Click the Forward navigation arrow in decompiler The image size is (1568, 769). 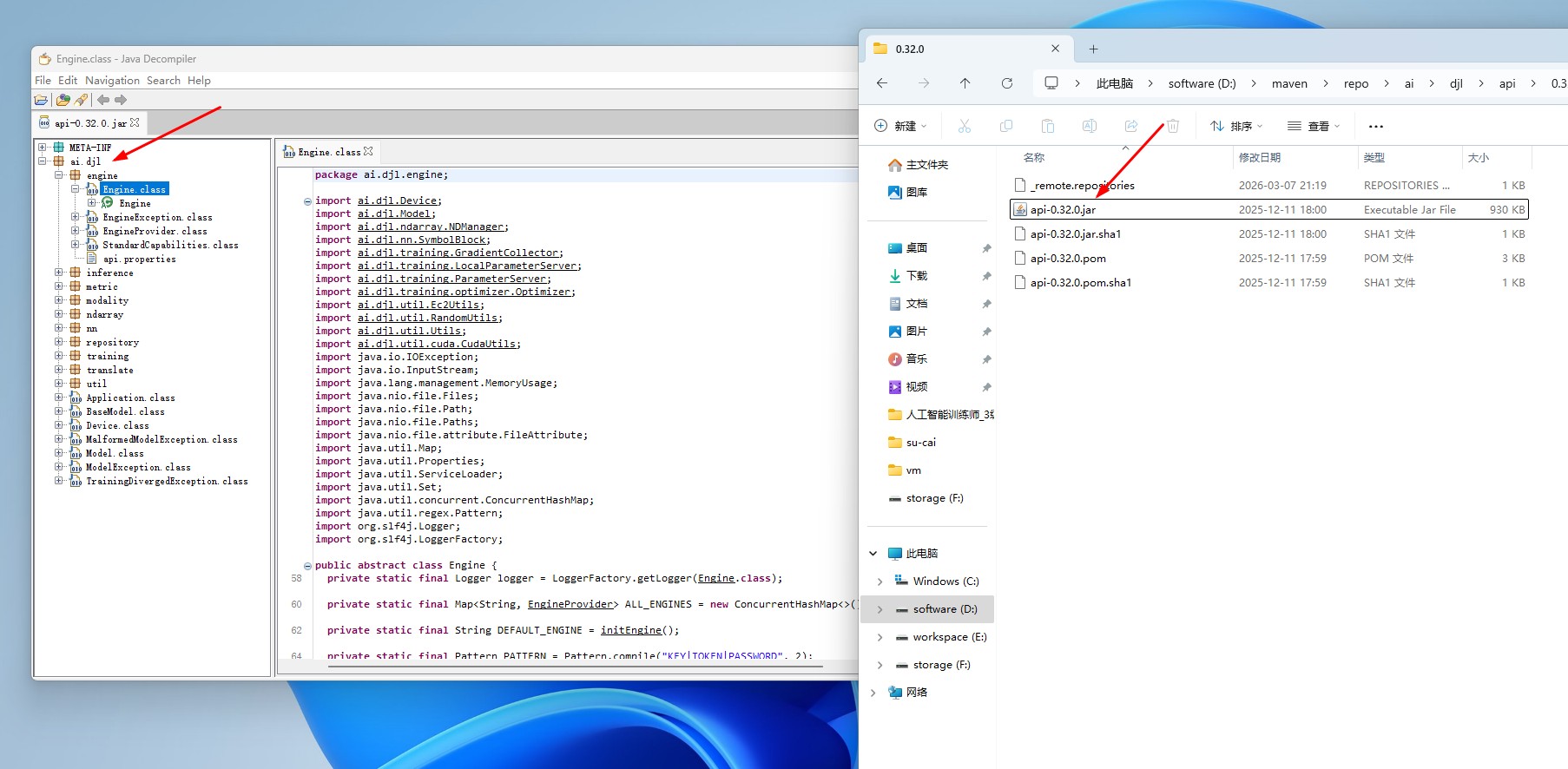(121, 100)
